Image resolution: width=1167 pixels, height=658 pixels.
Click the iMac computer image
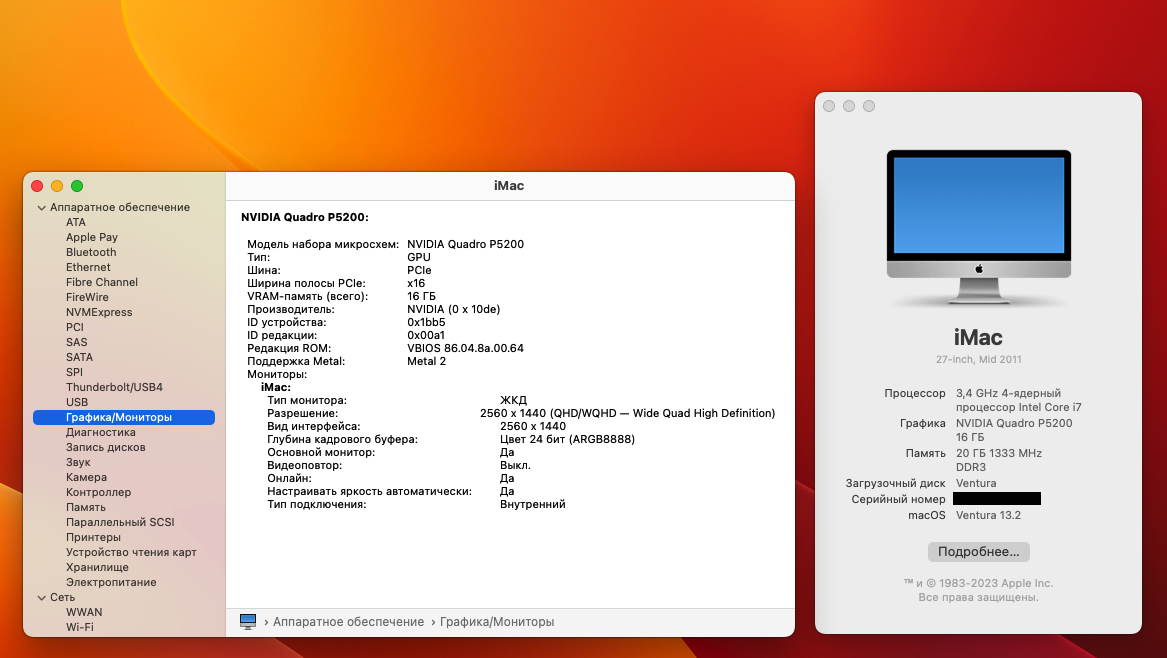pos(979,228)
